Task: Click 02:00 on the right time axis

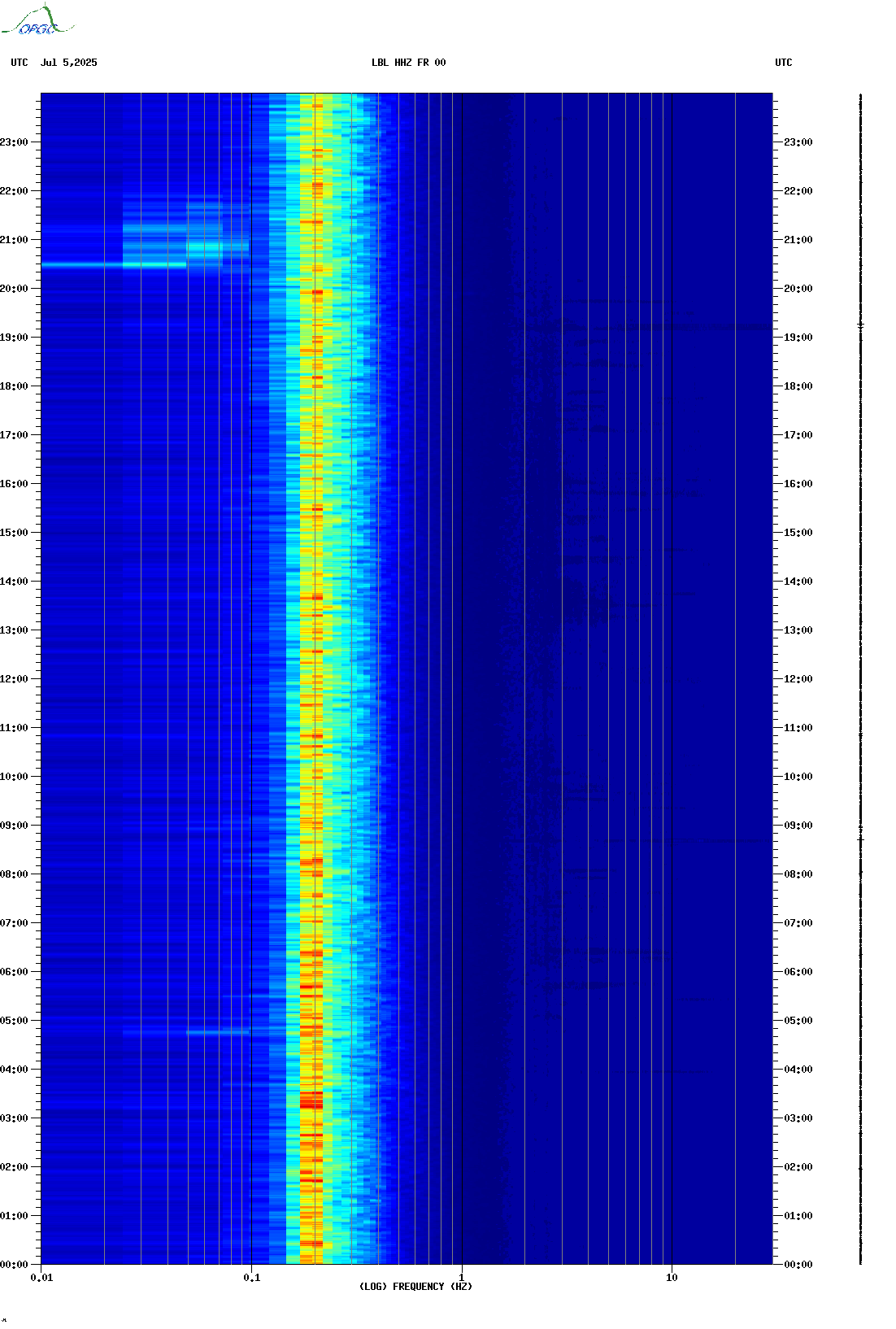Action: coord(798,1167)
